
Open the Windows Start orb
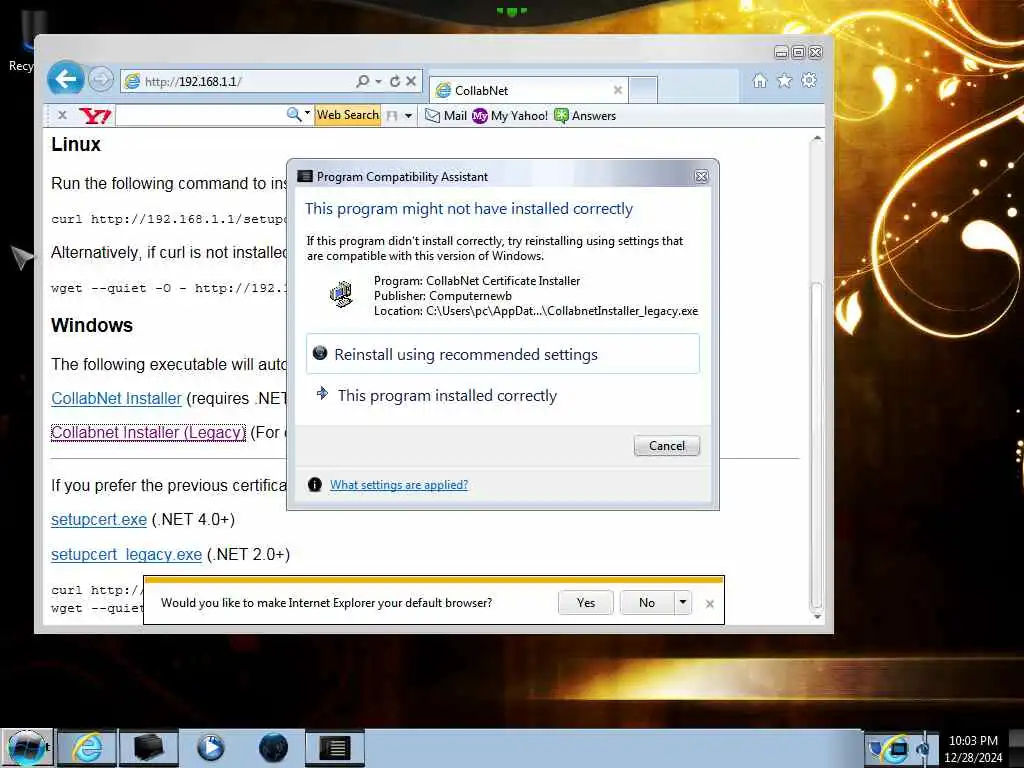coord(26,748)
